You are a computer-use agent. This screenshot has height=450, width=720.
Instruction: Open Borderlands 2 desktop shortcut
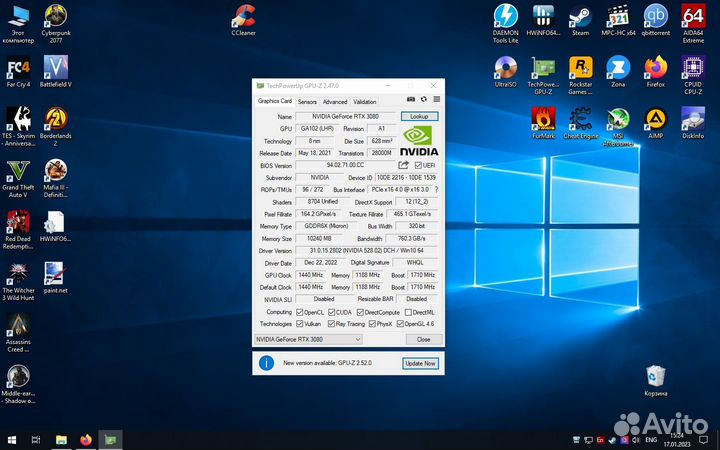click(56, 127)
